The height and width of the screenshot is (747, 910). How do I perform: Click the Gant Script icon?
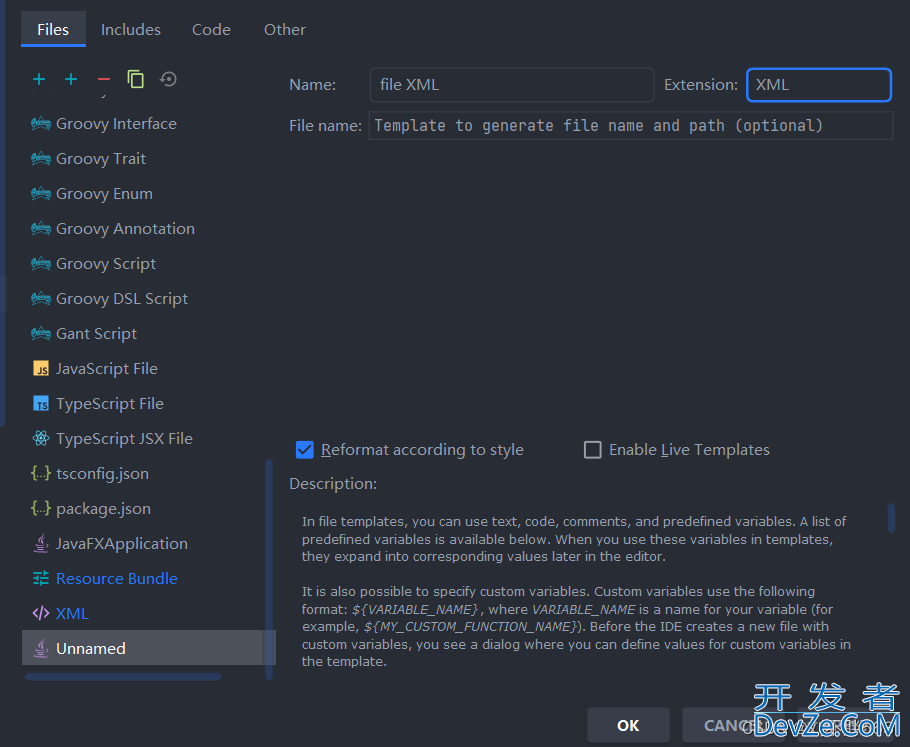(41, 334)
